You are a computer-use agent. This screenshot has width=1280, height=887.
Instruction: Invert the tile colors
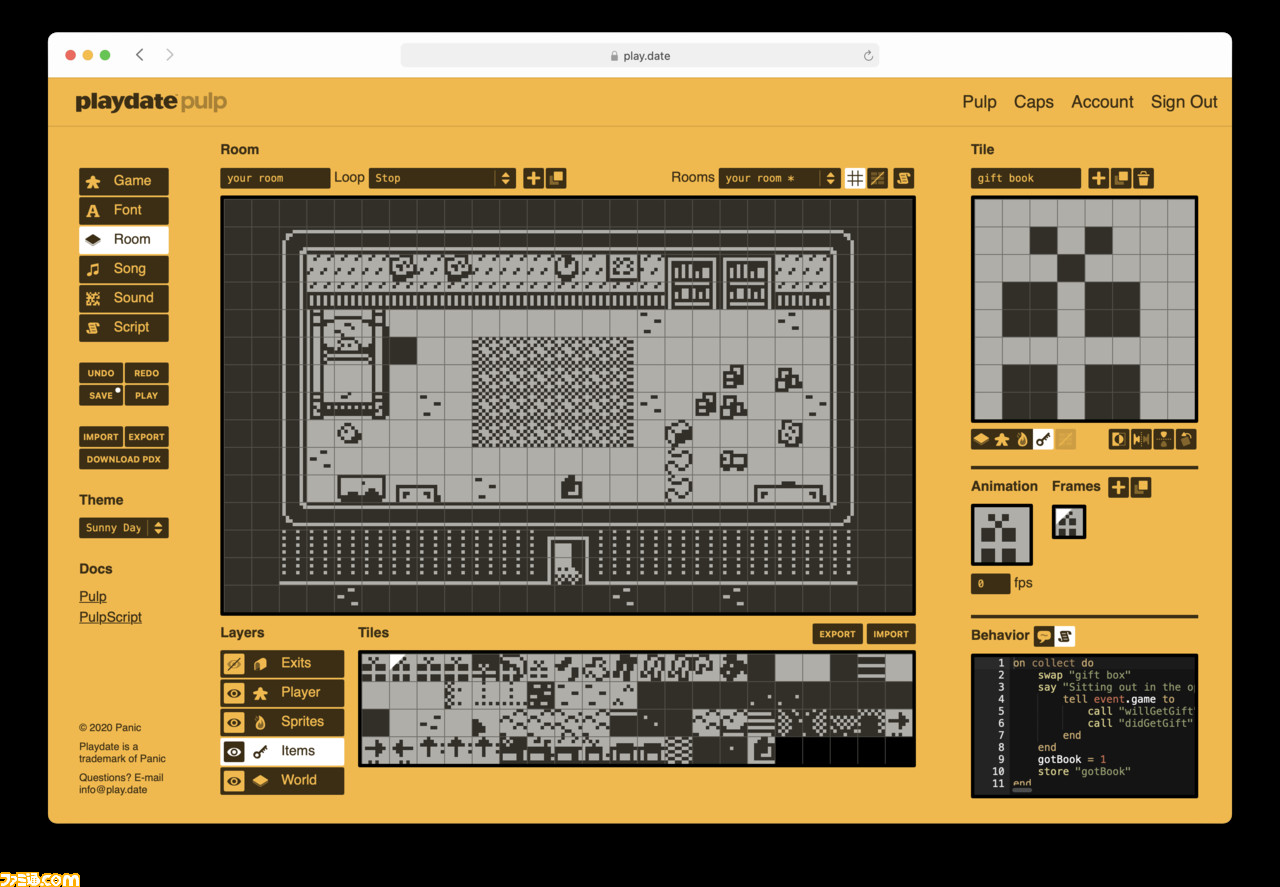tap(1119, 439)
